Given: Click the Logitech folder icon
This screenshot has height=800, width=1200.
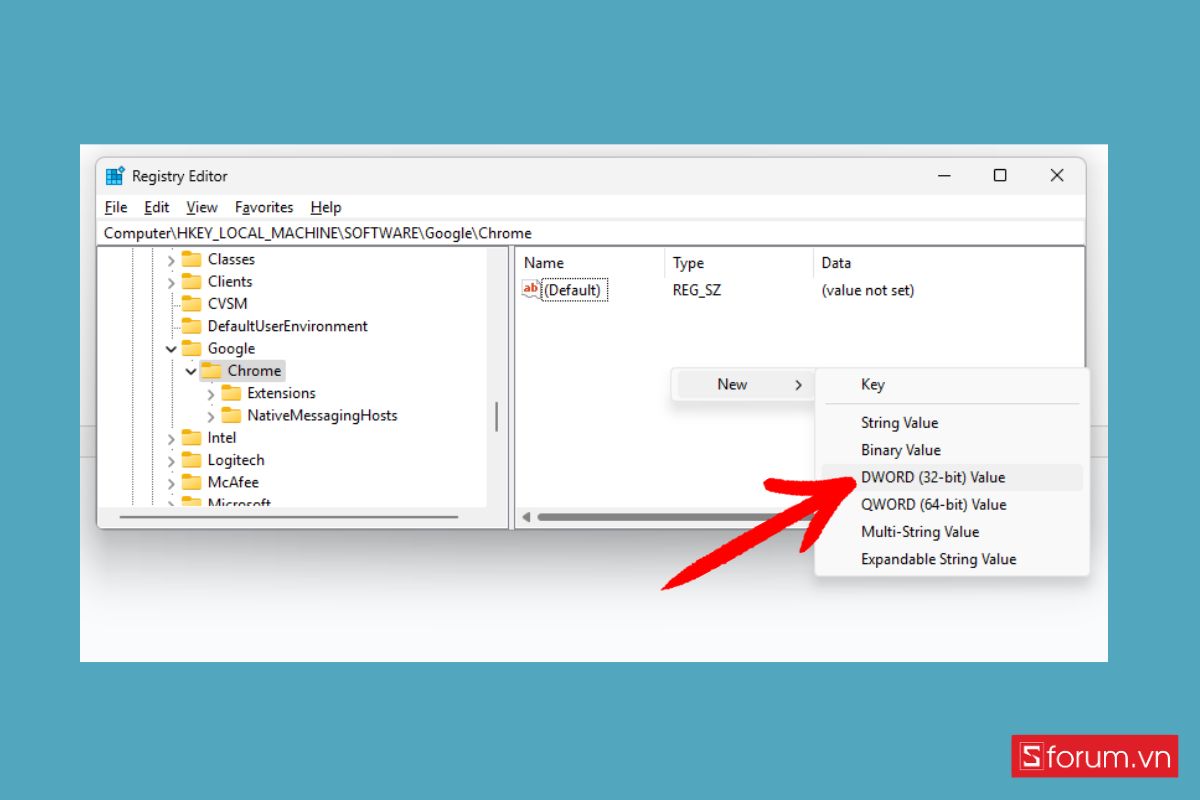Looking at the screenshot, I should (x=191, y=460).
